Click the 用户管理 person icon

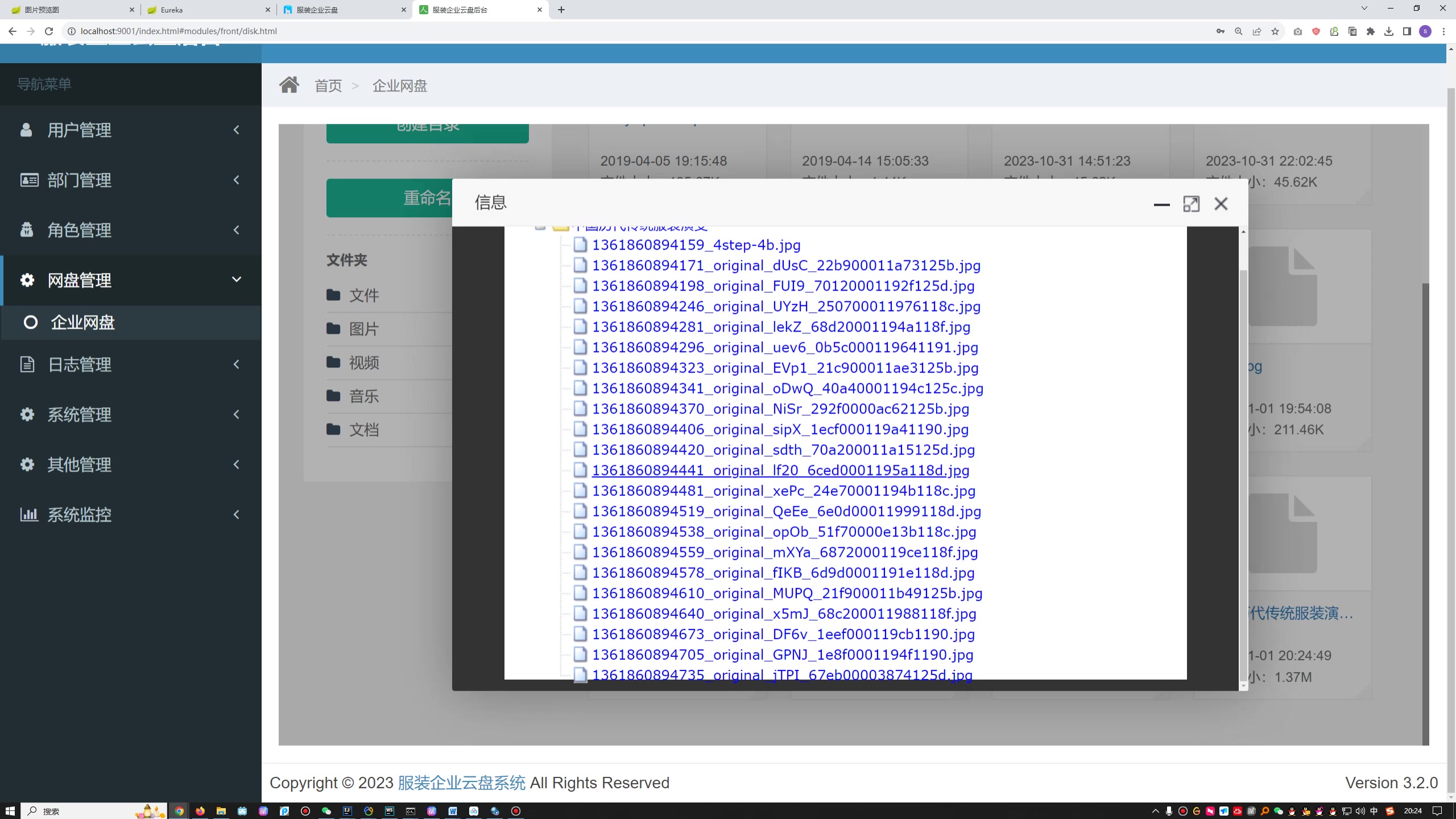point(26,130)
